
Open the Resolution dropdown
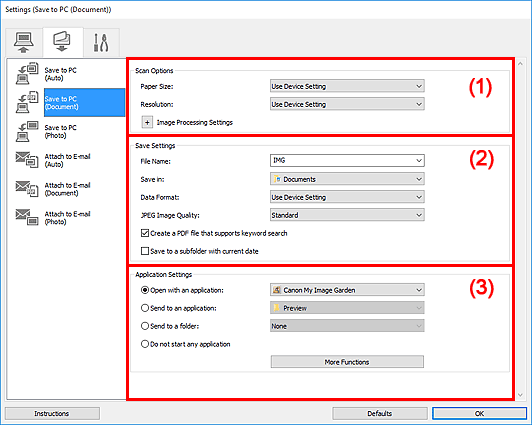point(347,104)
